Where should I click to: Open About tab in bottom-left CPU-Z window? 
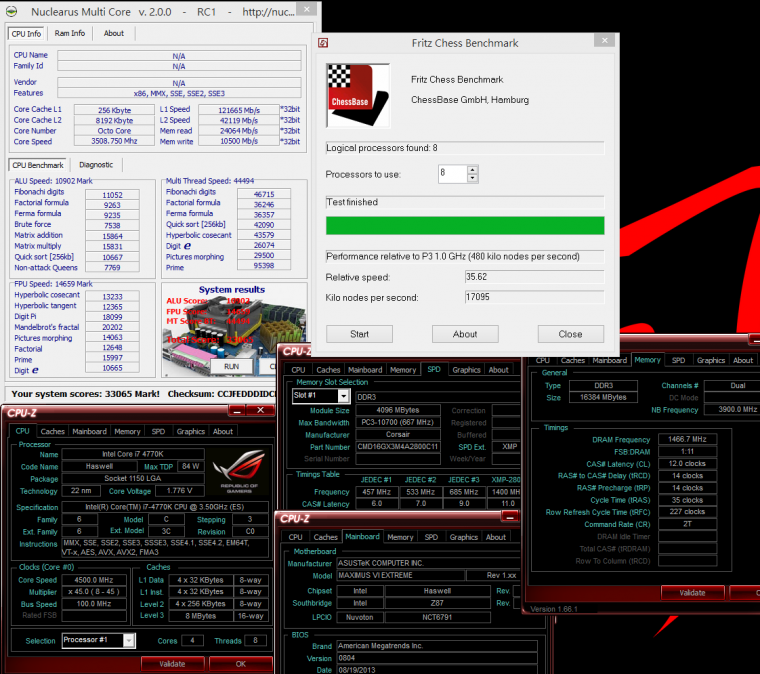[x=223, y=431]
